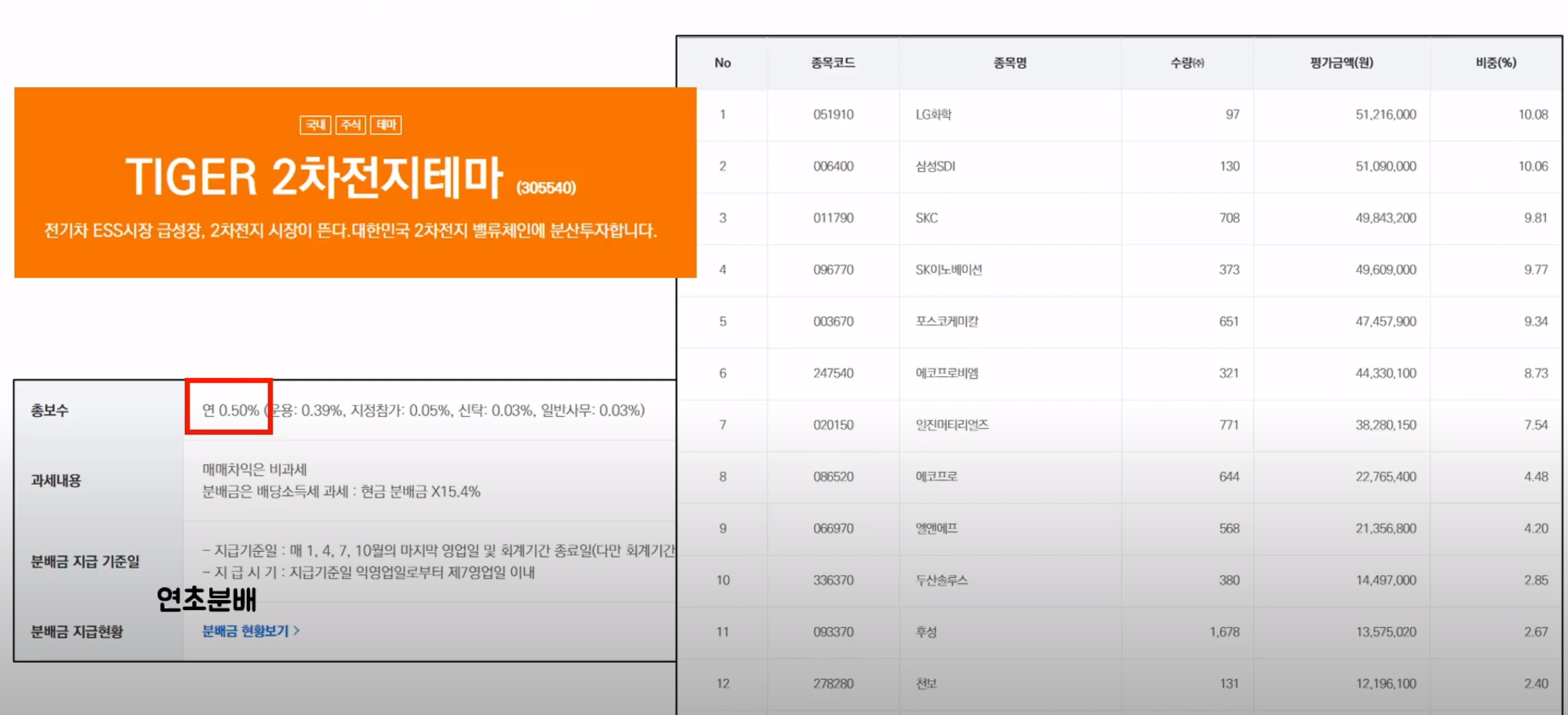Click the 비중(%) column header
Image resolution: width=1568 pixels, height=715 pixels.
point(1496,62)
